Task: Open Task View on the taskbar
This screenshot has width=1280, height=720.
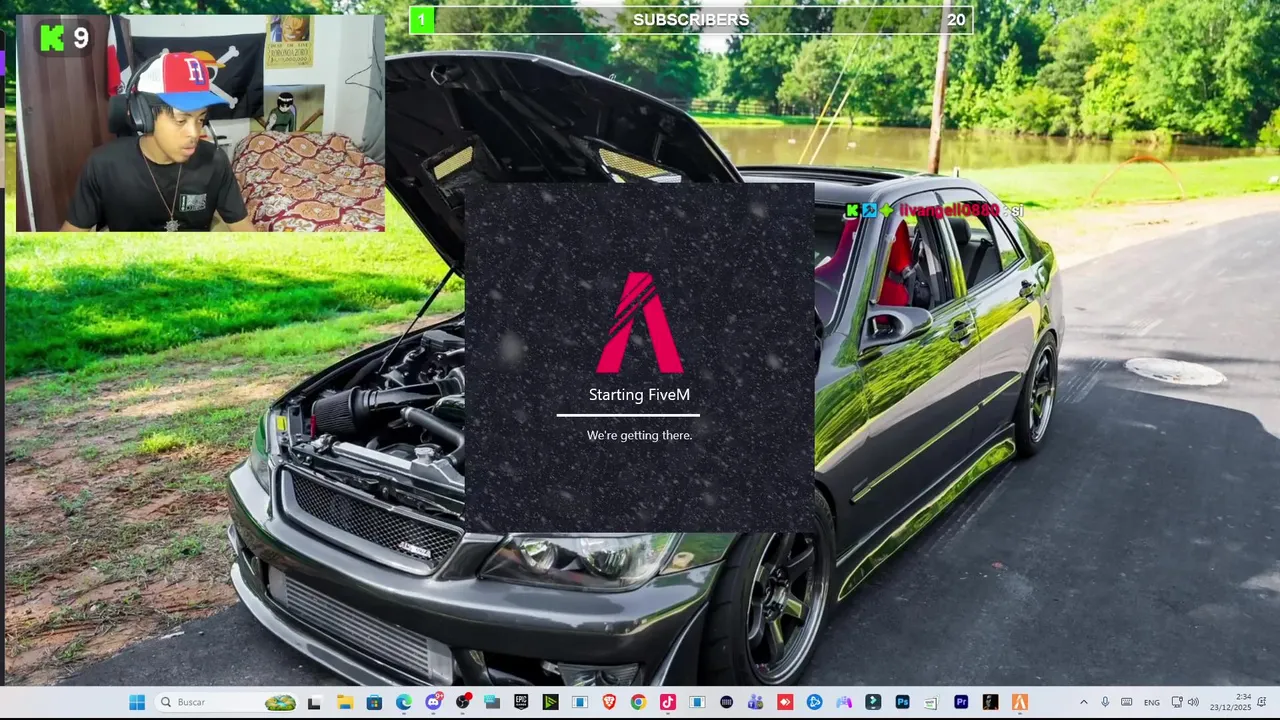Action: (314, 702)
